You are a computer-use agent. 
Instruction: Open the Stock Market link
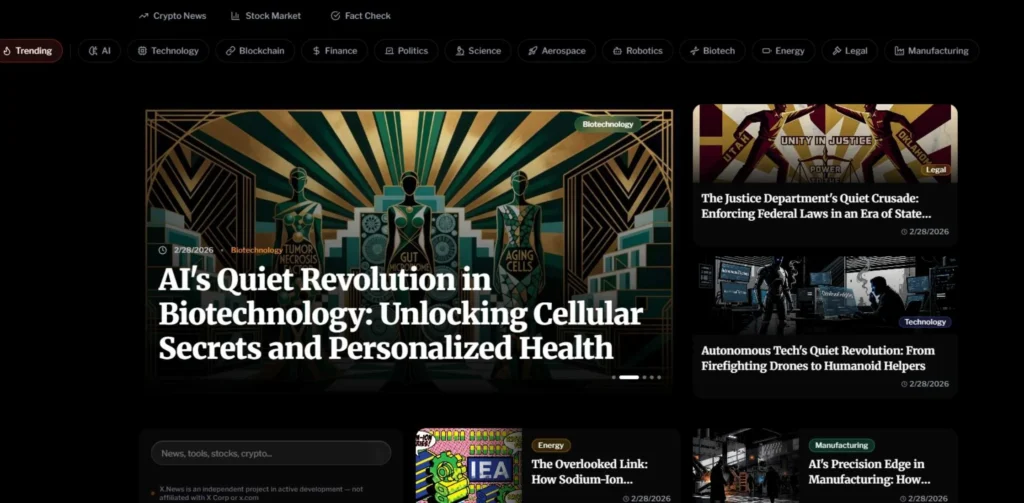point(266,16)
